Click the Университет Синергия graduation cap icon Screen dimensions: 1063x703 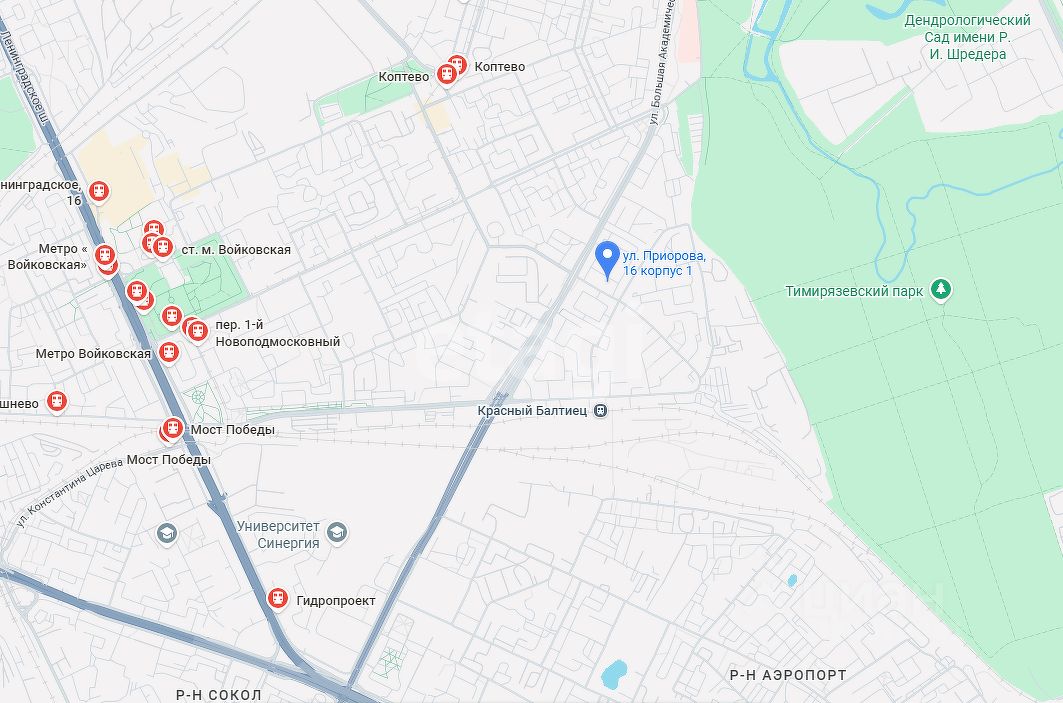[x=337, y=533]
